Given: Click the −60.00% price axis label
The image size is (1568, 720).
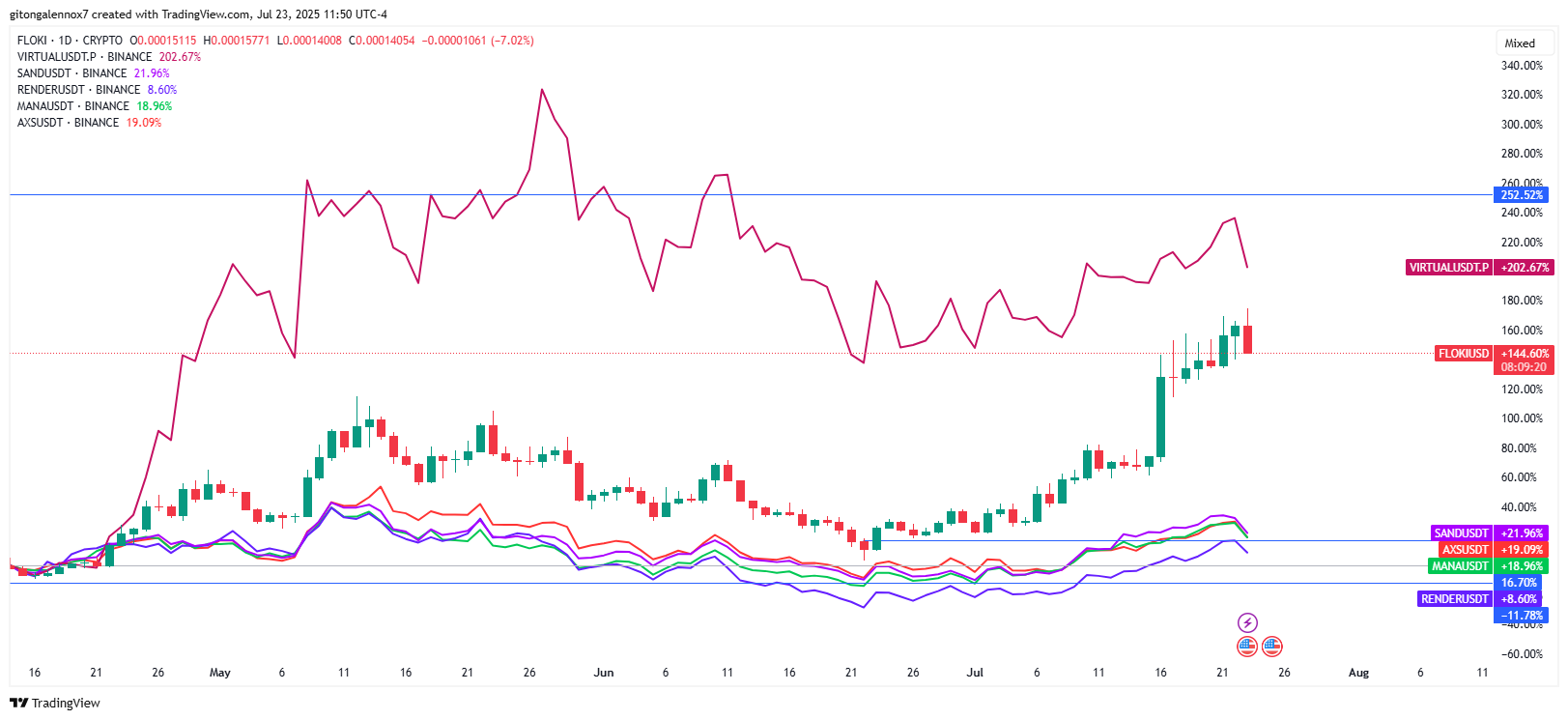Looking at the screenshot, I should (x=1522, y=654).
